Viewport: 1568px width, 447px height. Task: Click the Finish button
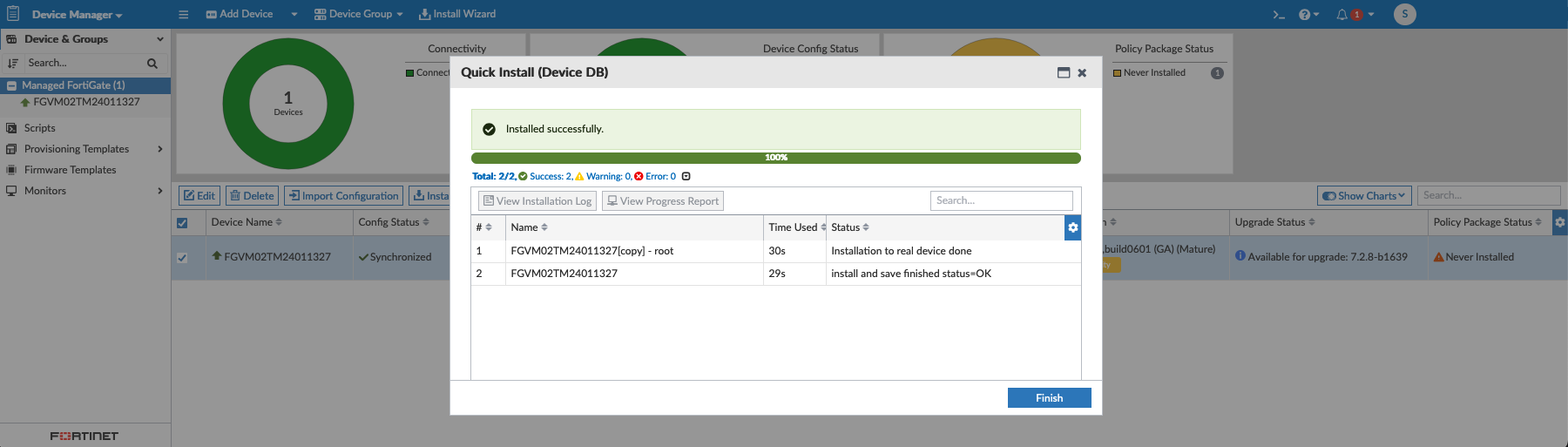pos(1049,398)
